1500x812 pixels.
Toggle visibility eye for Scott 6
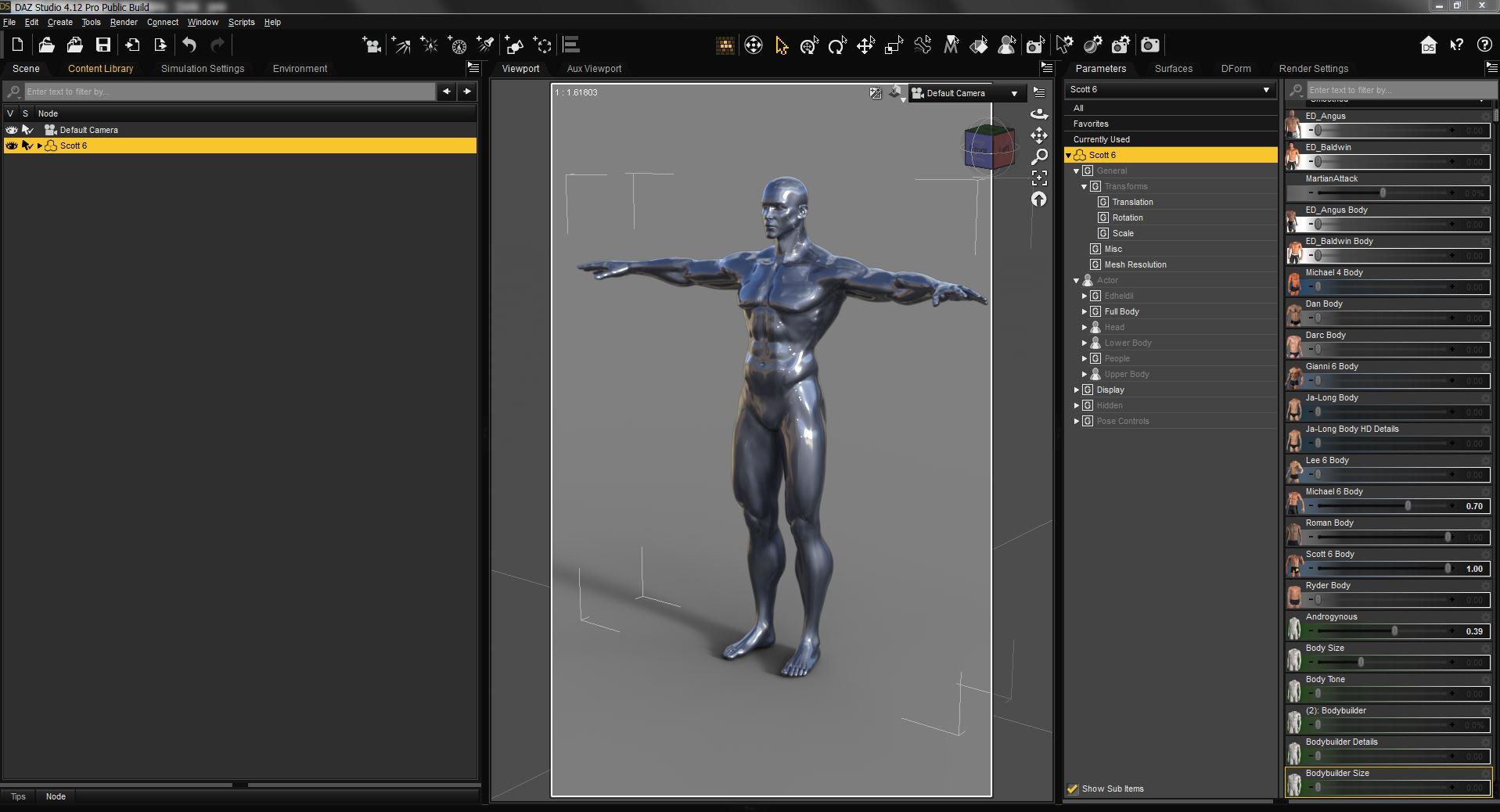[11, 146]
